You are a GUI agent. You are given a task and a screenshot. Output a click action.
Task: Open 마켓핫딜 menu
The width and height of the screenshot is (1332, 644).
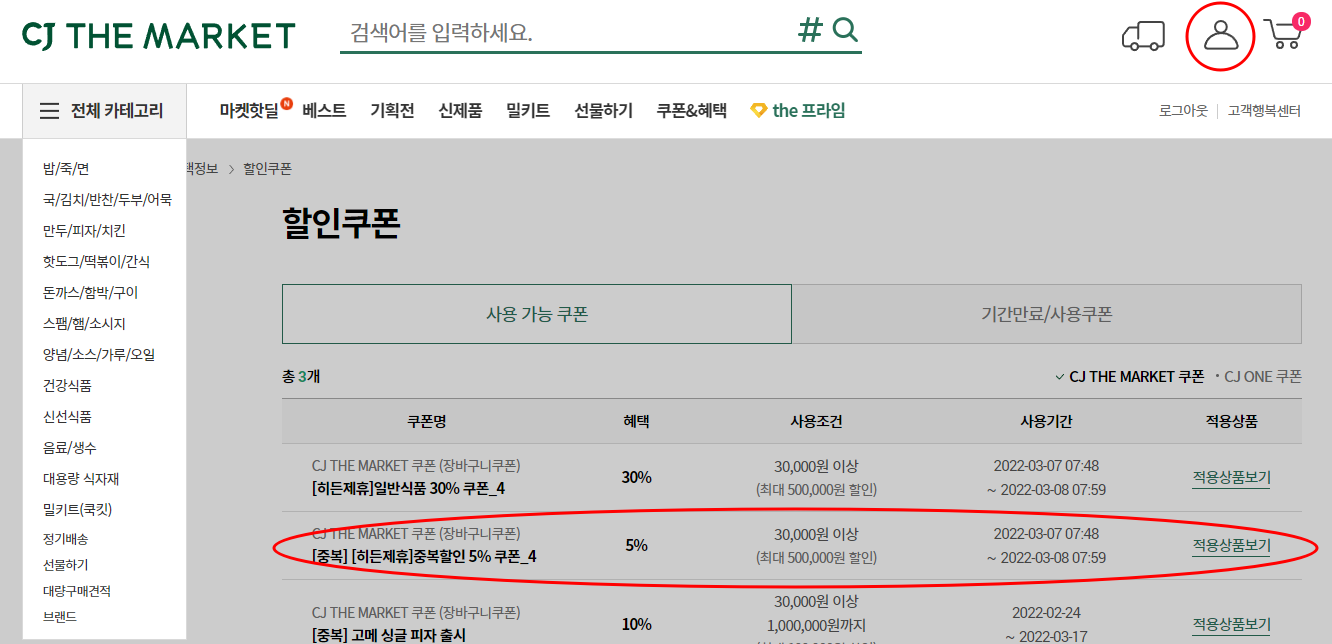click(x=249, y=111)
